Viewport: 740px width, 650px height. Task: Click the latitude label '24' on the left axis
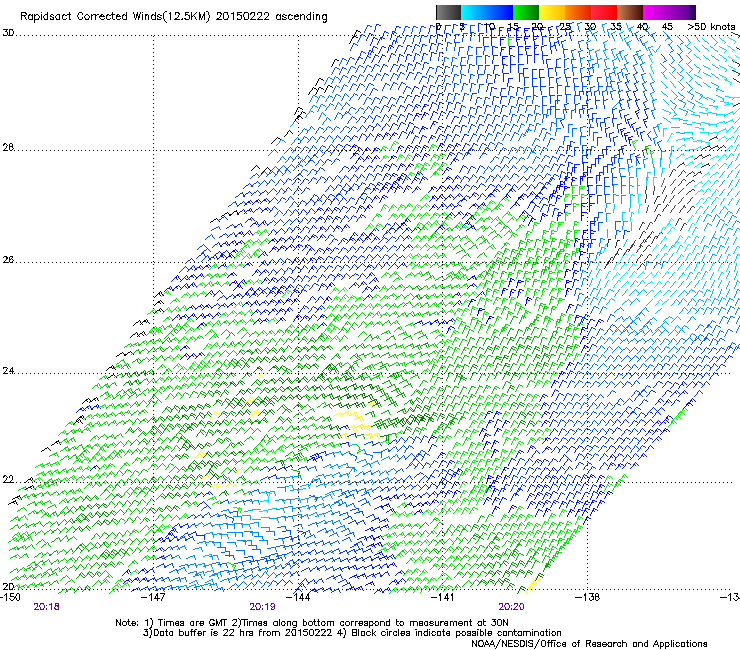tap(8, 371)
